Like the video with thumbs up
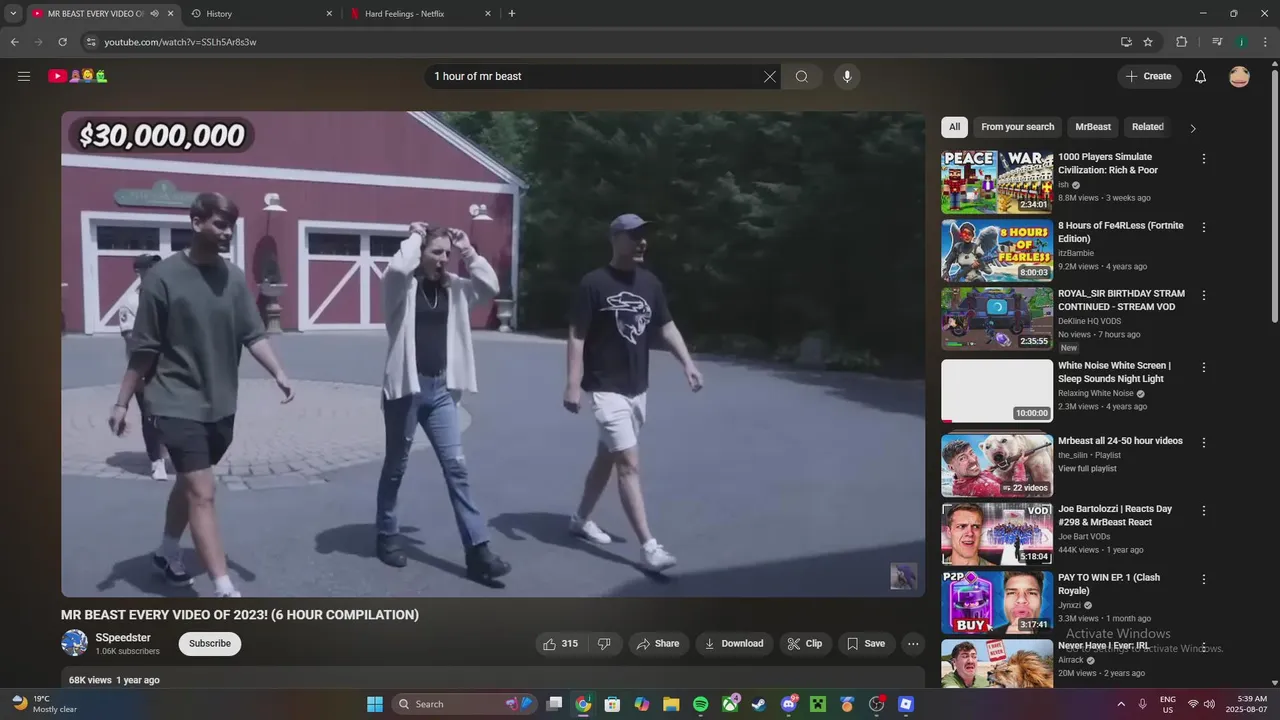 pyautogui.click(x=562, y=644)
